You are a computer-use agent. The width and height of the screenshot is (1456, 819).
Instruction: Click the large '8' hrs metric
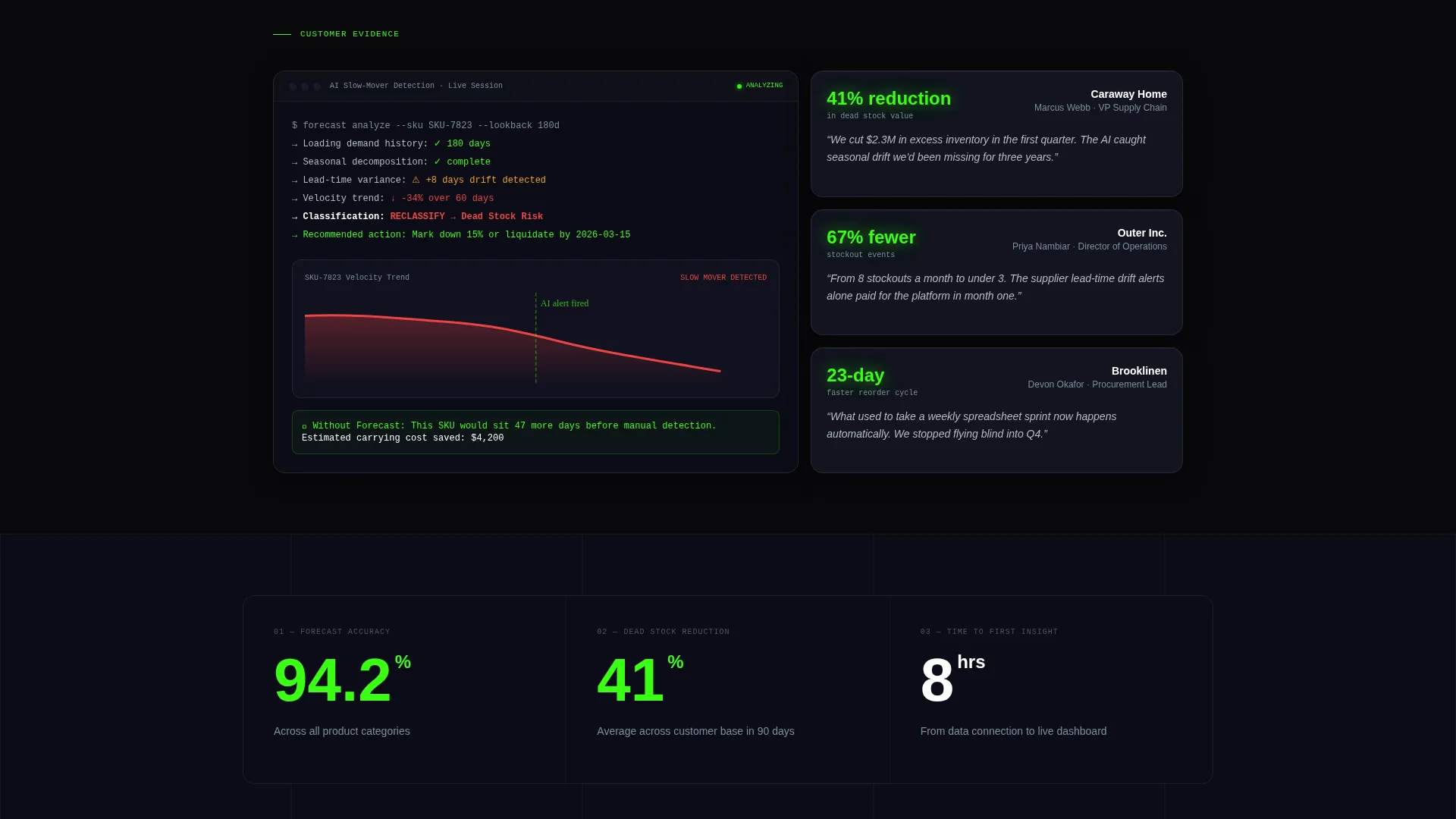pos(937,680)
